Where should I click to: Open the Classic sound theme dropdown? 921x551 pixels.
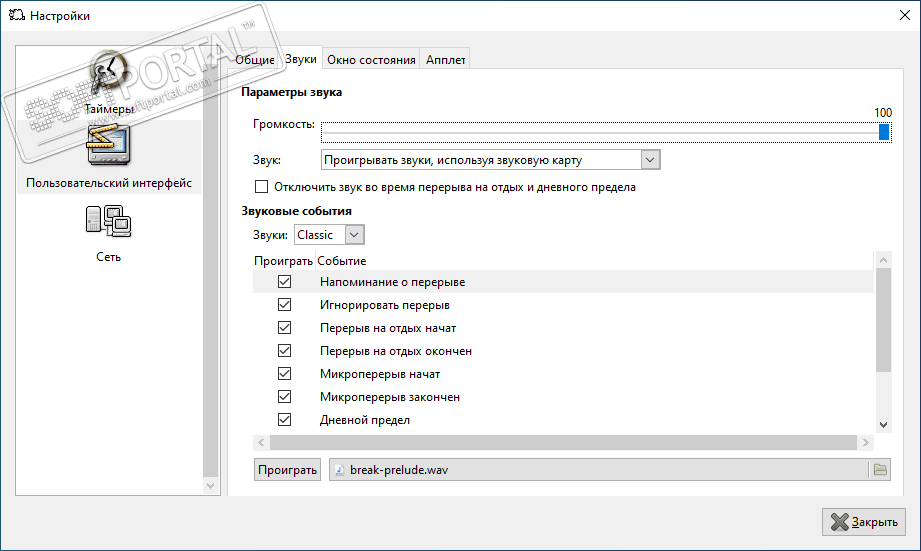pos(329,234)
